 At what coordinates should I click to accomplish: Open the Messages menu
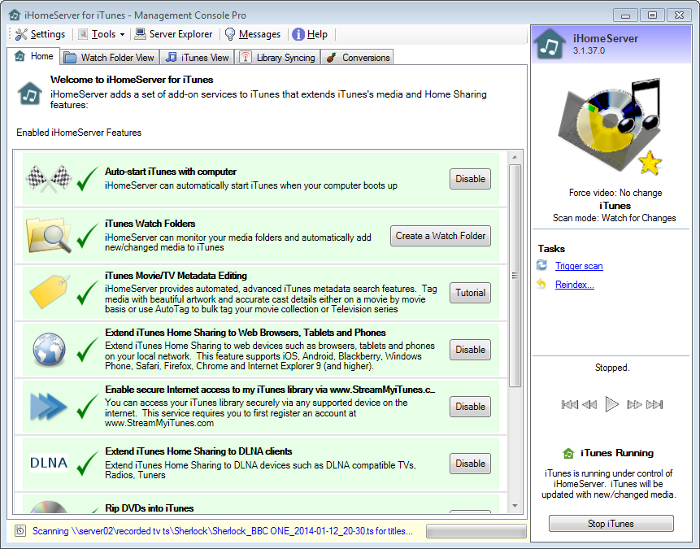(253, 34)
